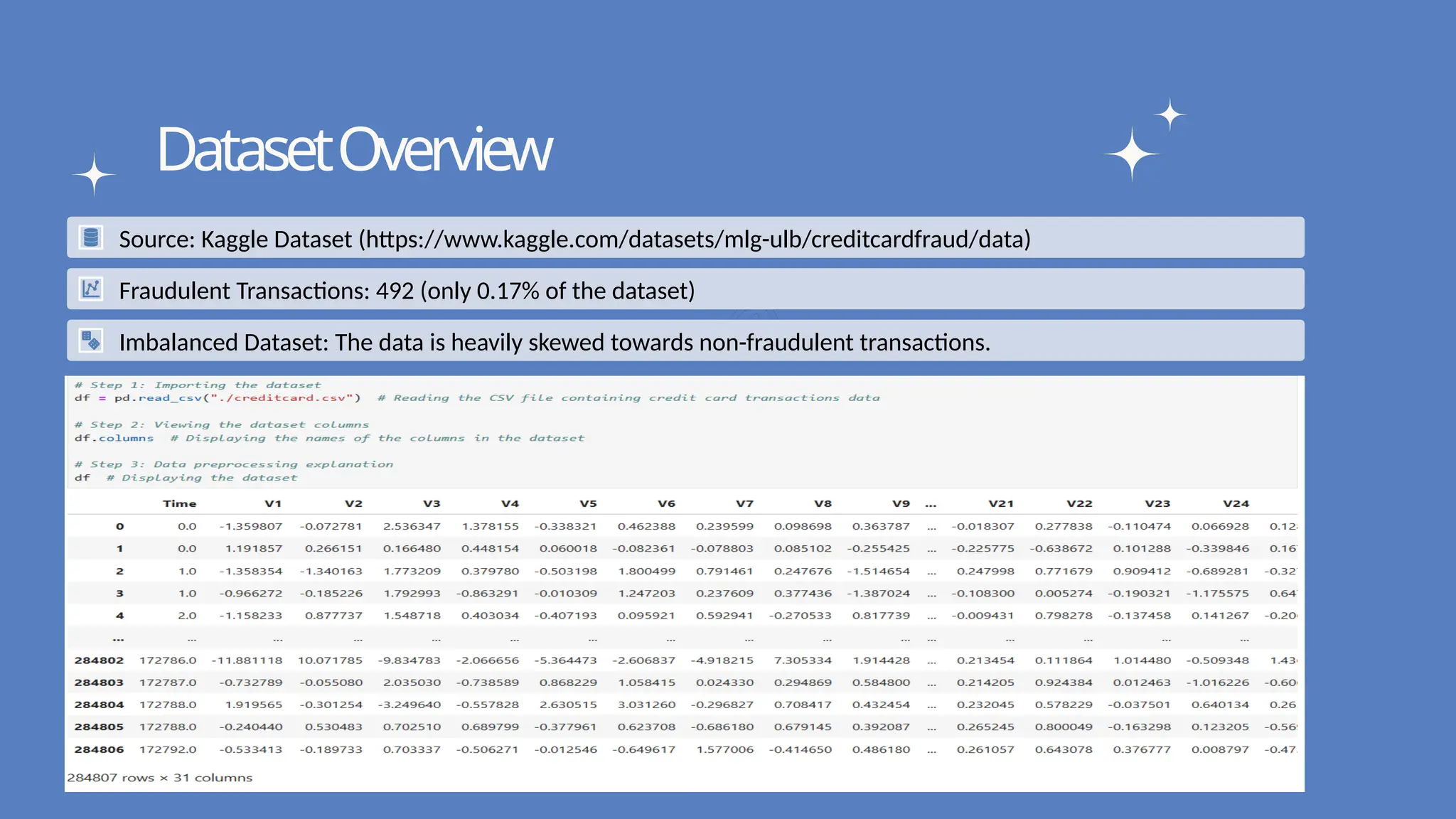Click the 'V22' column header
Viewport: 1456px width, 819px height.
[1079, 503]
